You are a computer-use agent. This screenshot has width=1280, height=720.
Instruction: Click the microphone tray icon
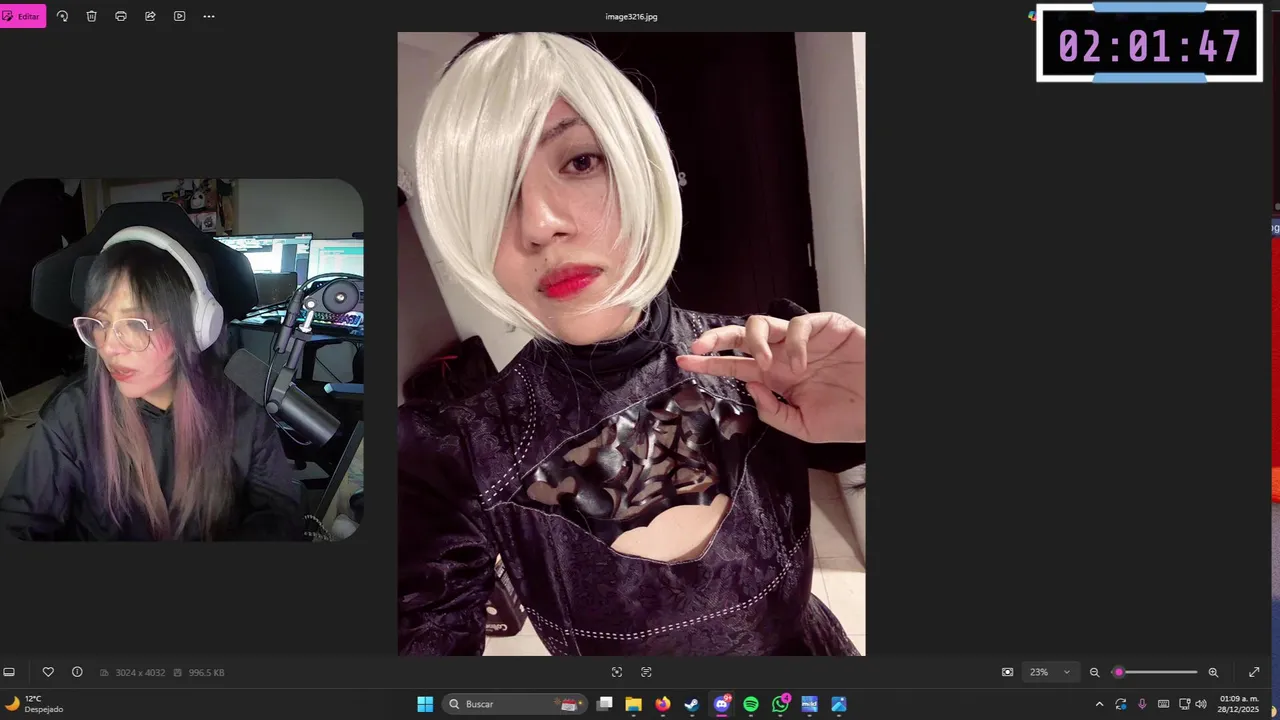[x=1142, y=704]
